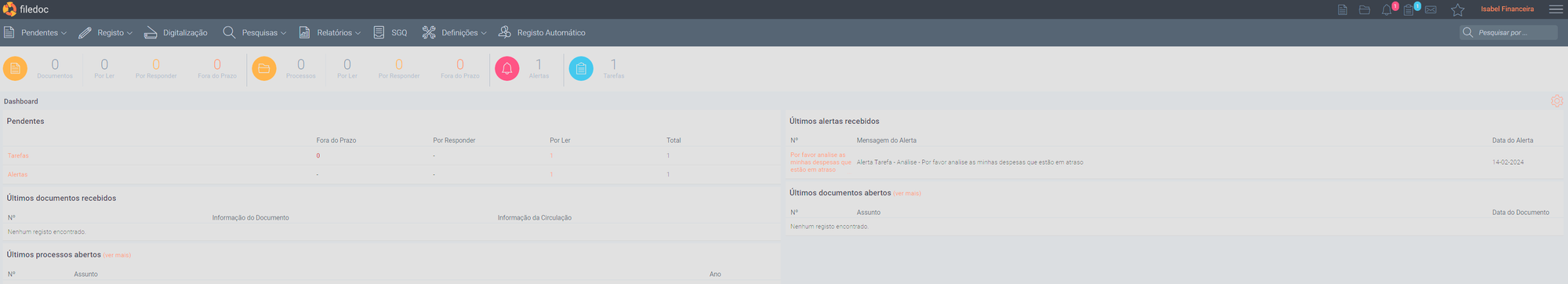Image resolution: width=1568 pixels, height=284 pixels.
Task: Open the Alertas link in the Pendentes table
Action: [17, 174]
